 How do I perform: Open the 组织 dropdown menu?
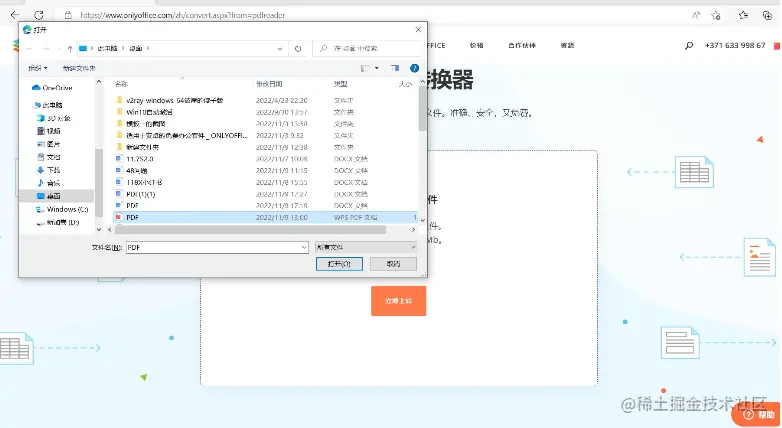pos(38,68)
